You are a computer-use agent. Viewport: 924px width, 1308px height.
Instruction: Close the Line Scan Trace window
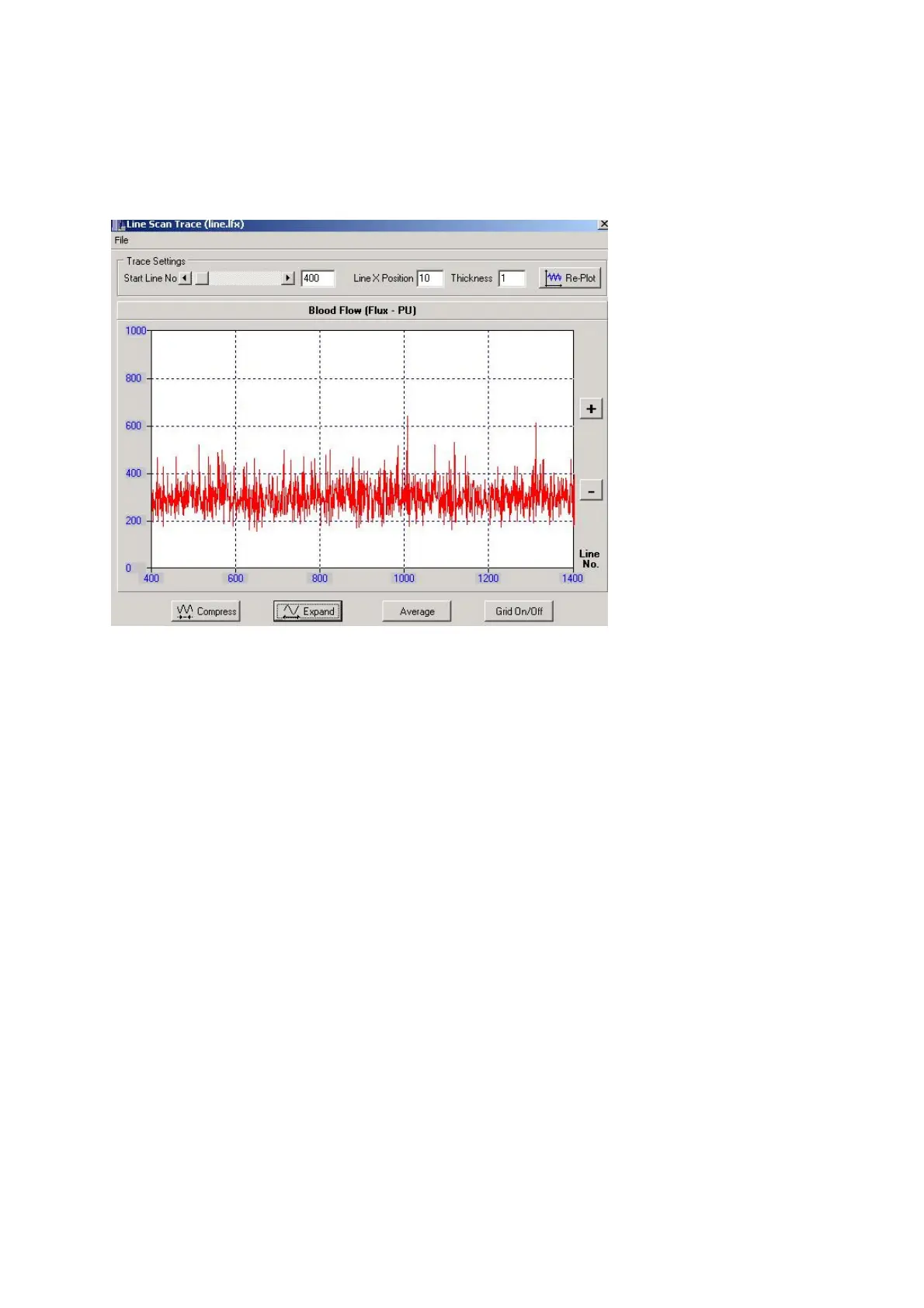point(603,224)
